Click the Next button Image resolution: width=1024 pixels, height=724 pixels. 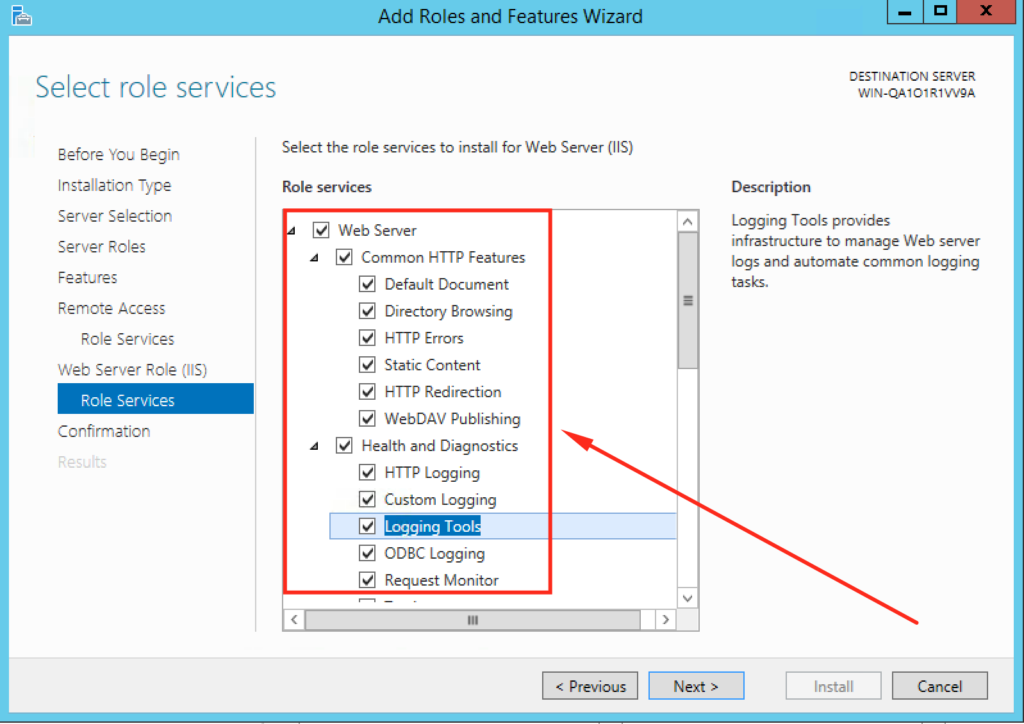coord(696,686)
